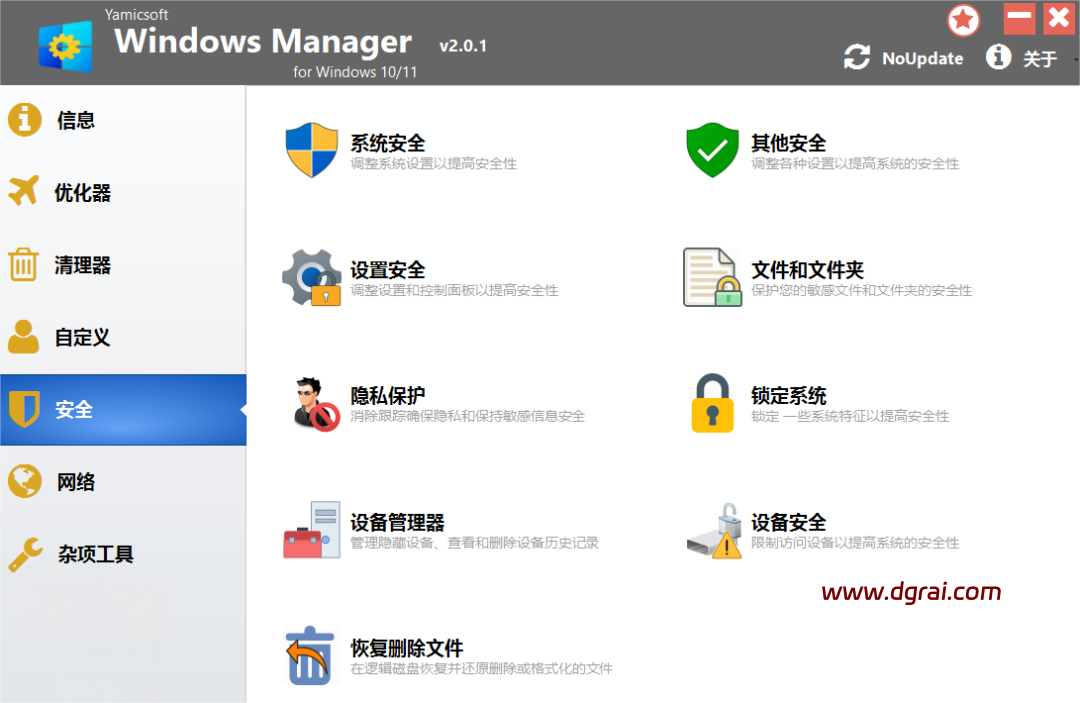Viewport: 1080px width, 703px height.
Task: Open 设置安全 gear with lock icon
Action: click(x=312, y=277)
